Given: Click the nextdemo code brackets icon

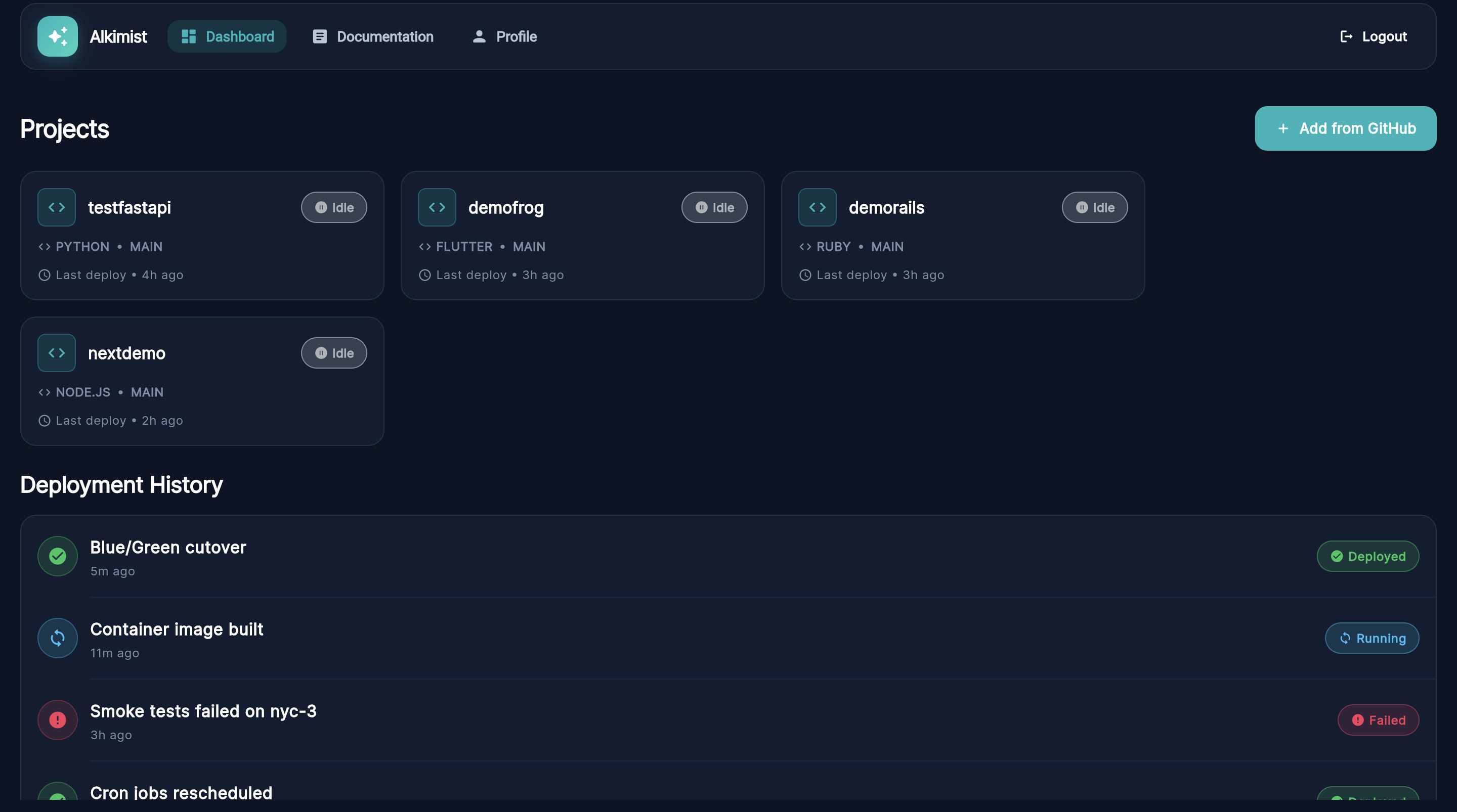Looking at the screenshot, I should point(57,353).
